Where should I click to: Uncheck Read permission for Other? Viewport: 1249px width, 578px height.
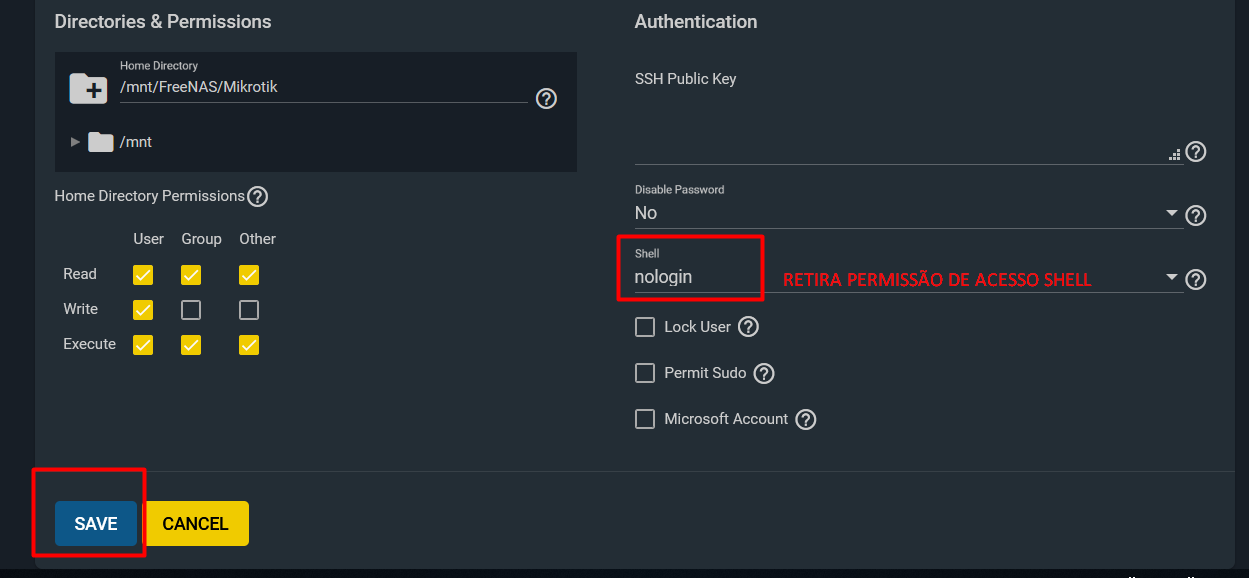[249, 275]
